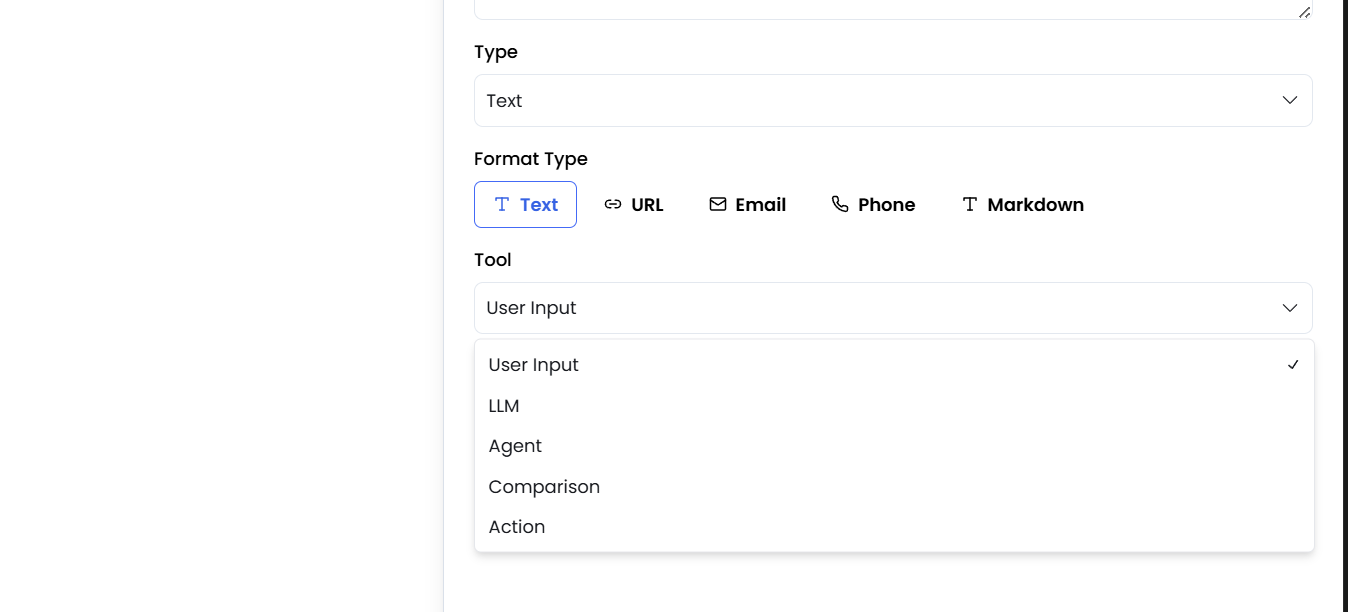Collapse the Tool dropdown via its chevron
Image resolution: width=1348 pixels, height=612 pixels.
(x=1289, y=308)
